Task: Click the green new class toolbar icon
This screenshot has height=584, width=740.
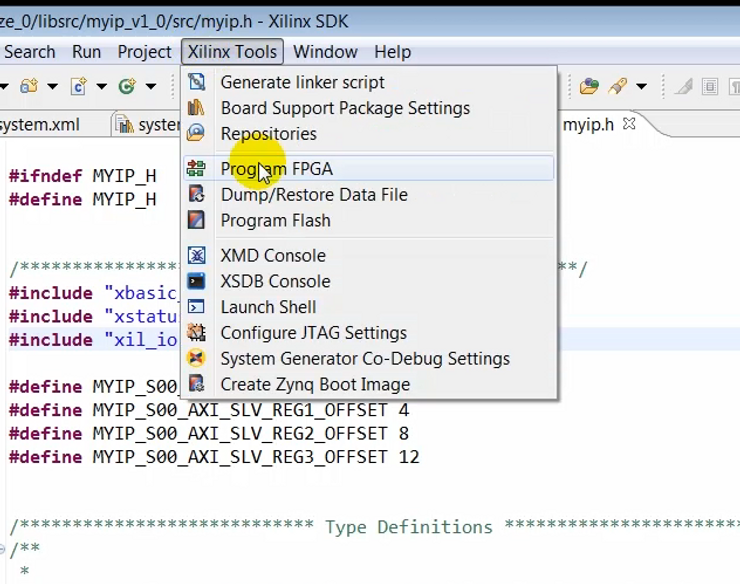Action: 127,86
